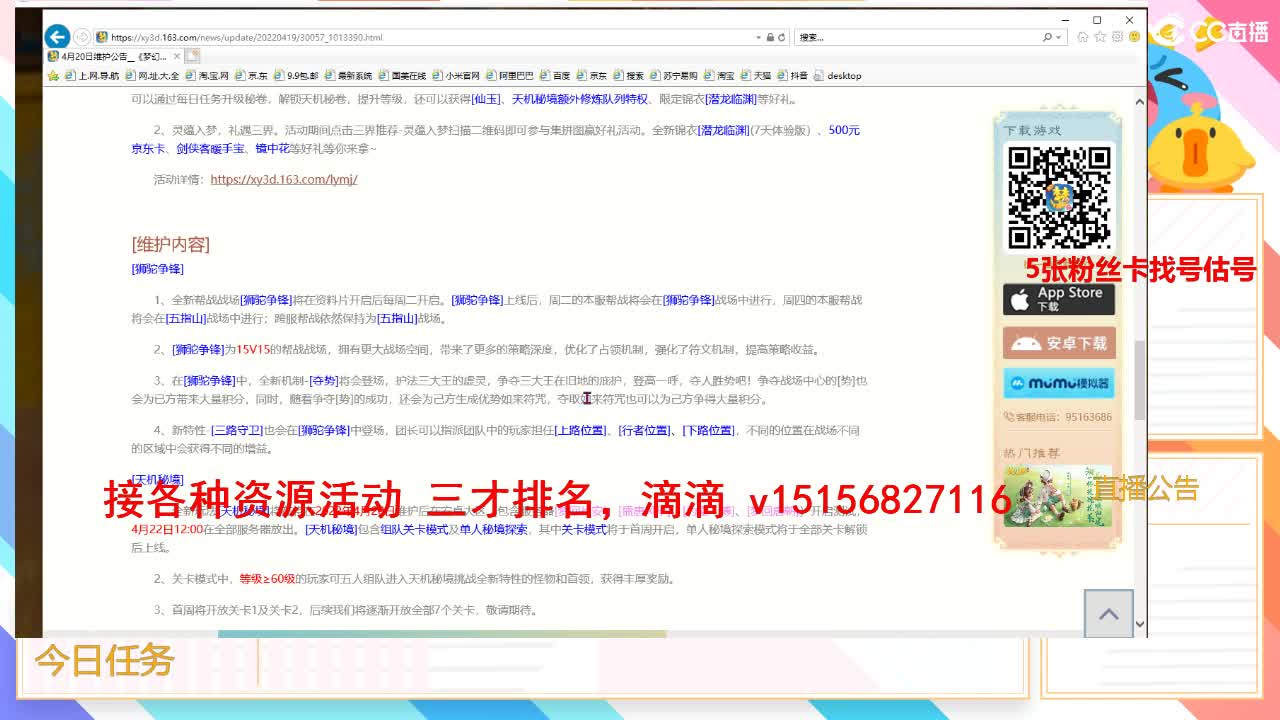
Task: Close the 4月20日维护公告 tab
Action: point(175,56)
